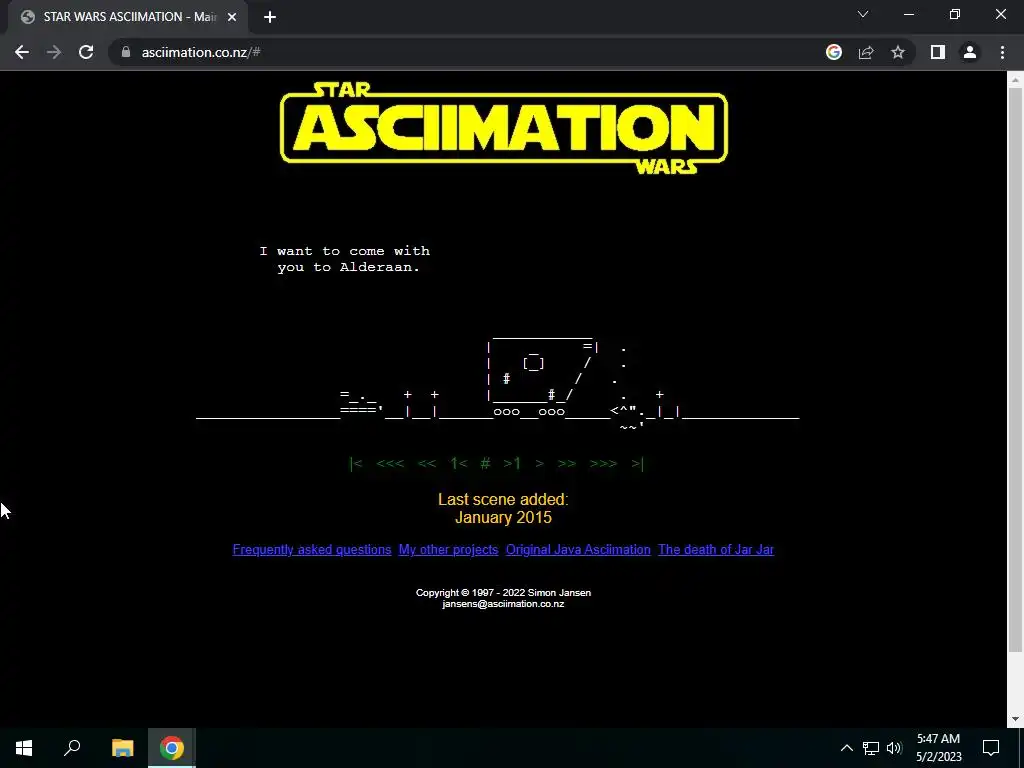Step forward one frame with >1
1024x768 pixels.
[x=512, y=464]
